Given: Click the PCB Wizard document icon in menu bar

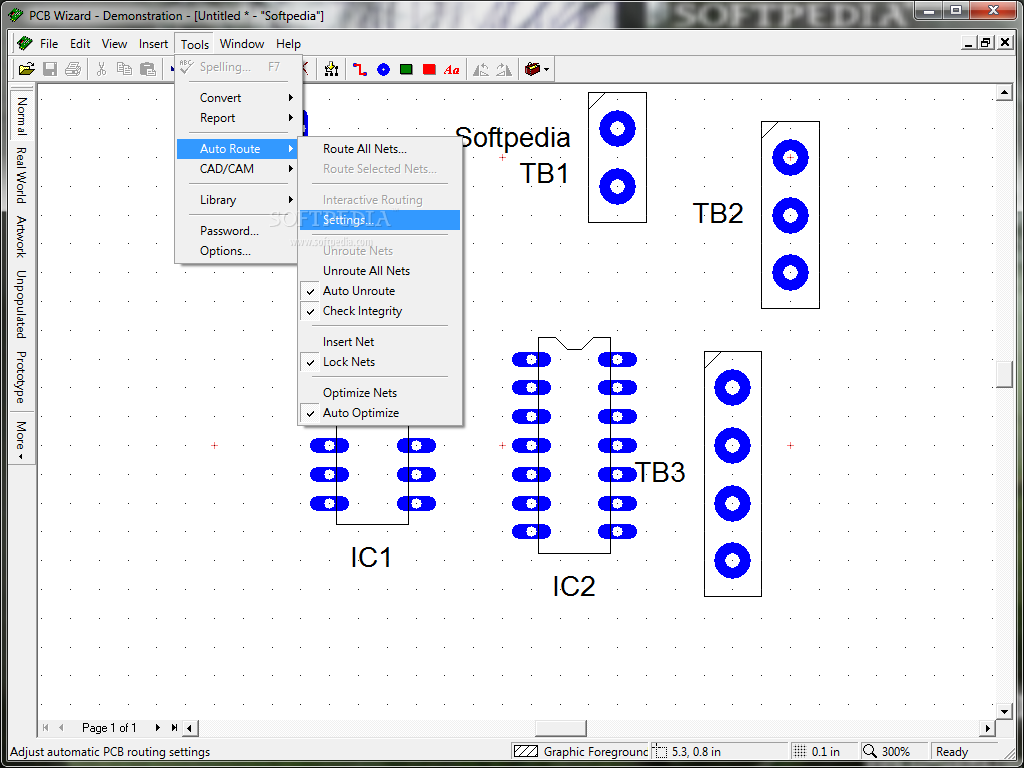Looking at the screenshot, I should (x=25, y=44).
